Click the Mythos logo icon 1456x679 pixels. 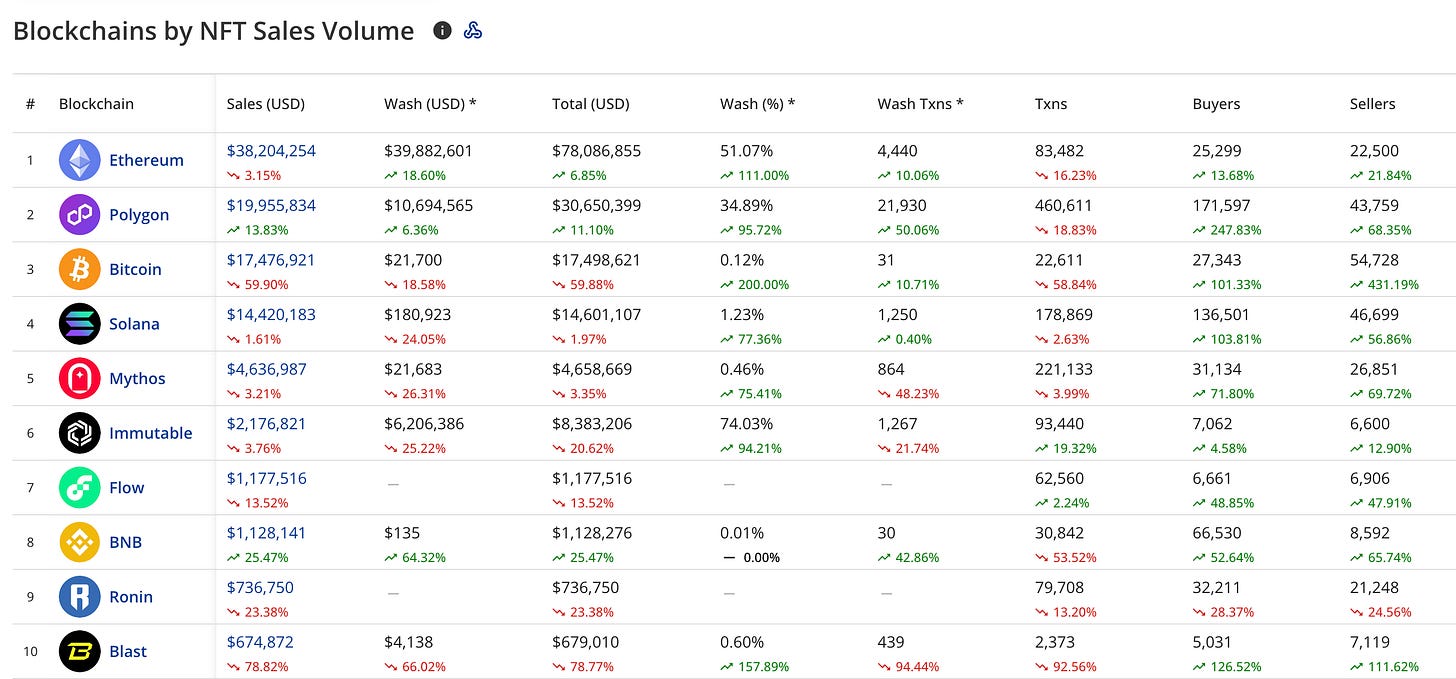80,378
